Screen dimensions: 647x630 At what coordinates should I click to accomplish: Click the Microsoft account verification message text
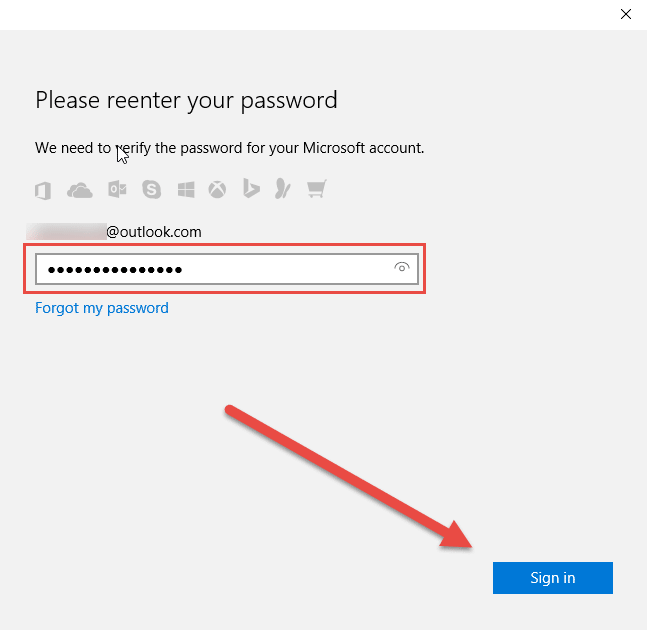tap(229, 148)
